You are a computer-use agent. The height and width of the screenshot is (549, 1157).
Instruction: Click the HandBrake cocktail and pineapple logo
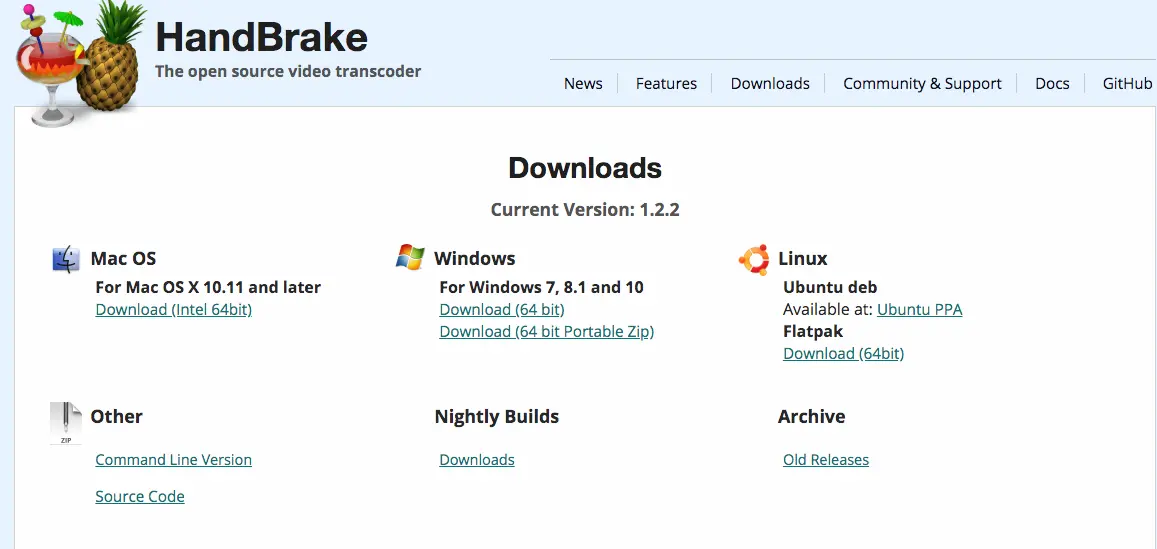click(x=75, y=63)
